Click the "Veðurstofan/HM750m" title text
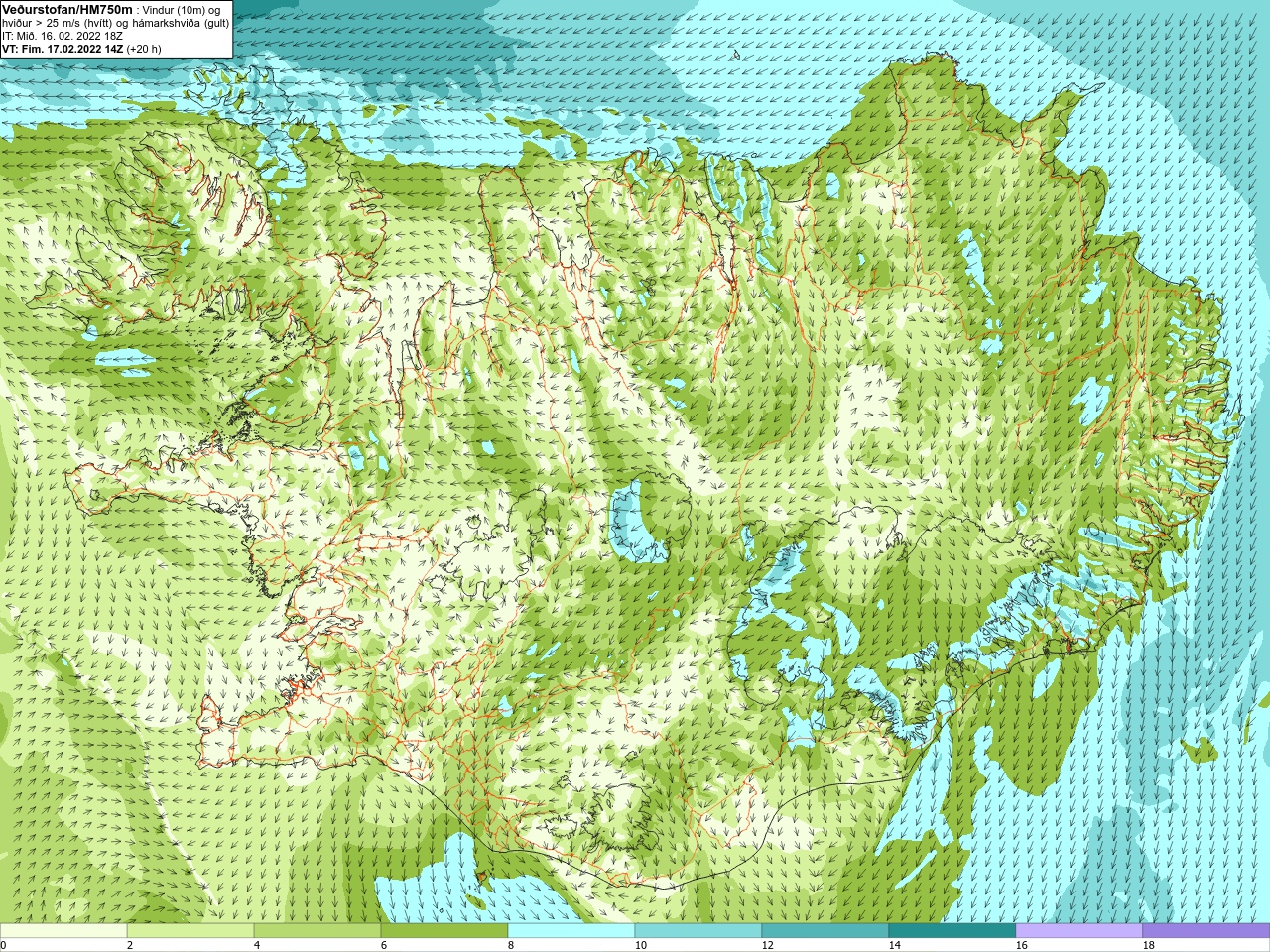This screenshot has height=952, width=1270. (x=67, y=10)
